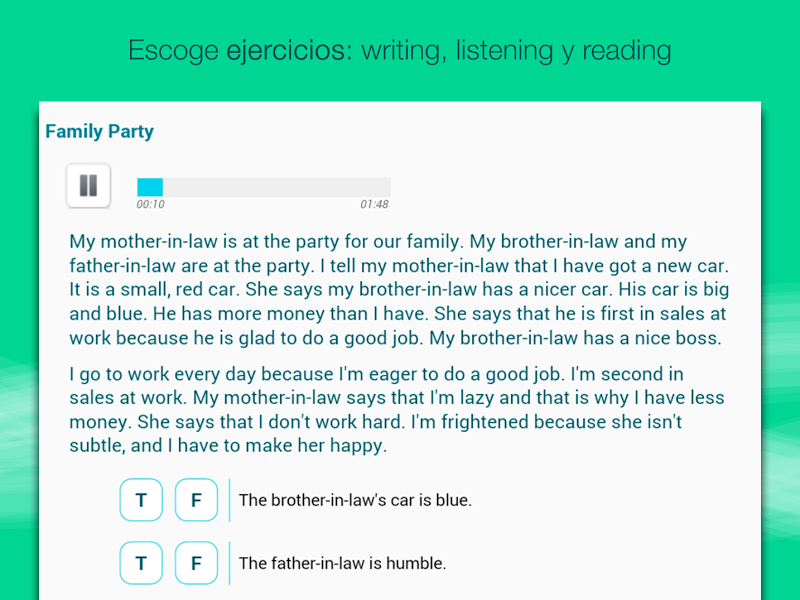
Task: Click the elapsed time label 00:10
Action: click(x=151, y=205)
